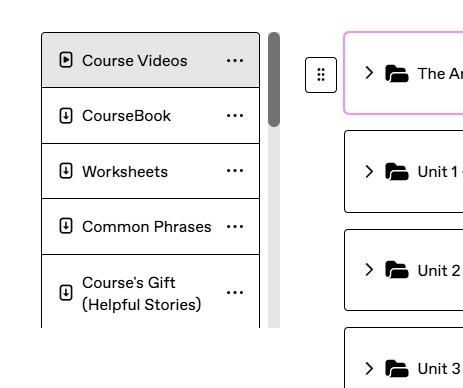Expand the Unit 1 folder chevron
The width and height of the screenshot is (463, 388).
[369, 172]
